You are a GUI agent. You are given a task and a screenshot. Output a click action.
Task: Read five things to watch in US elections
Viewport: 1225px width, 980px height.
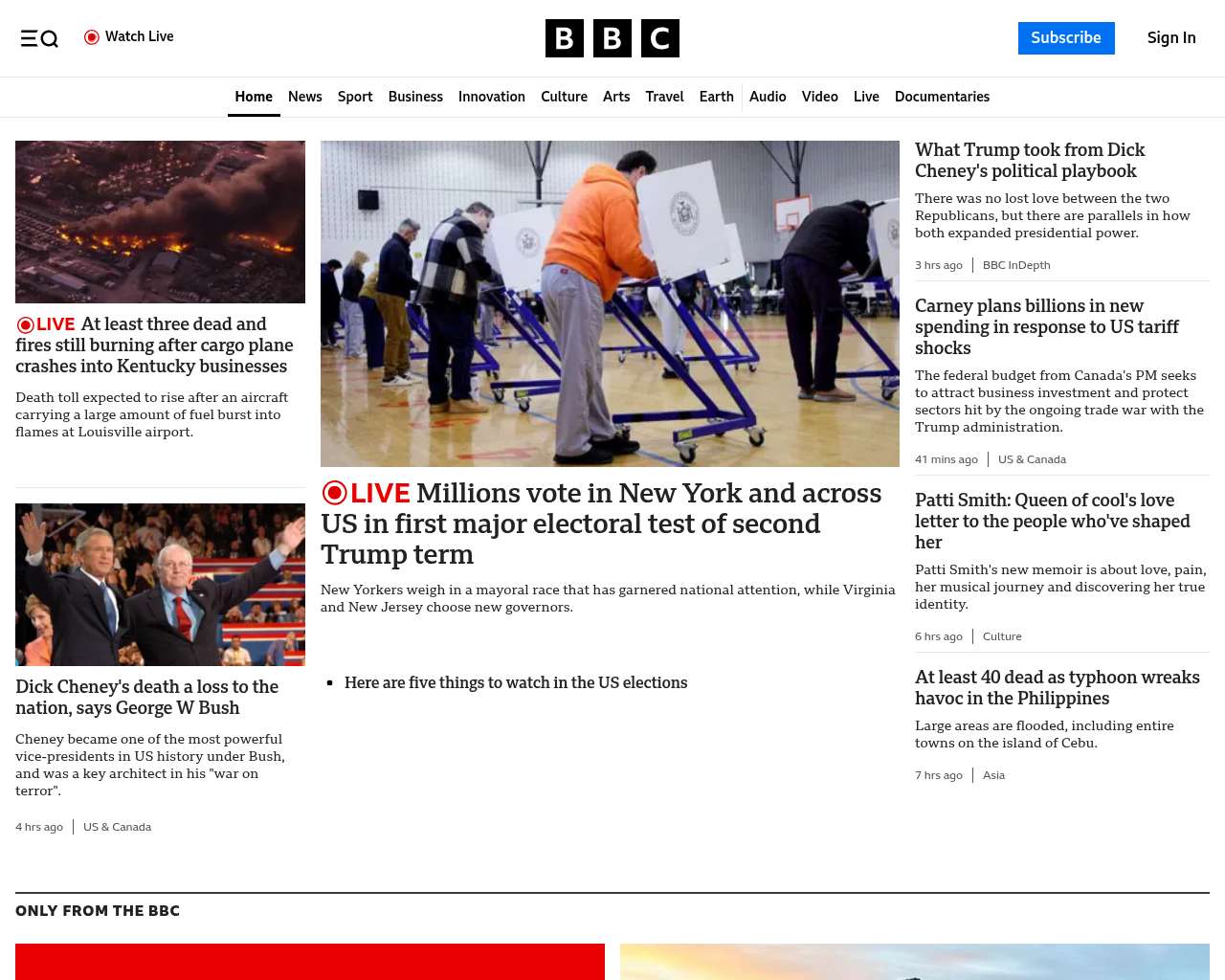515,682
